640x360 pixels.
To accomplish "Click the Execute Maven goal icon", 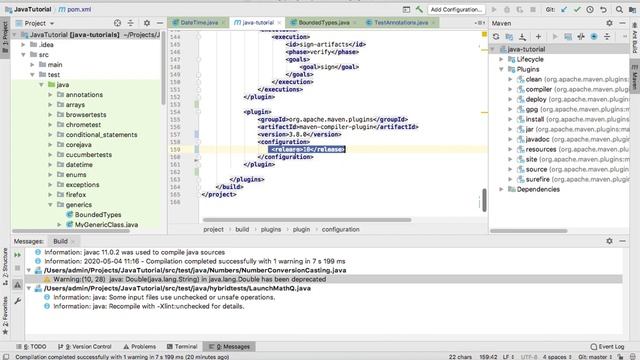I will tap(568, 37).
